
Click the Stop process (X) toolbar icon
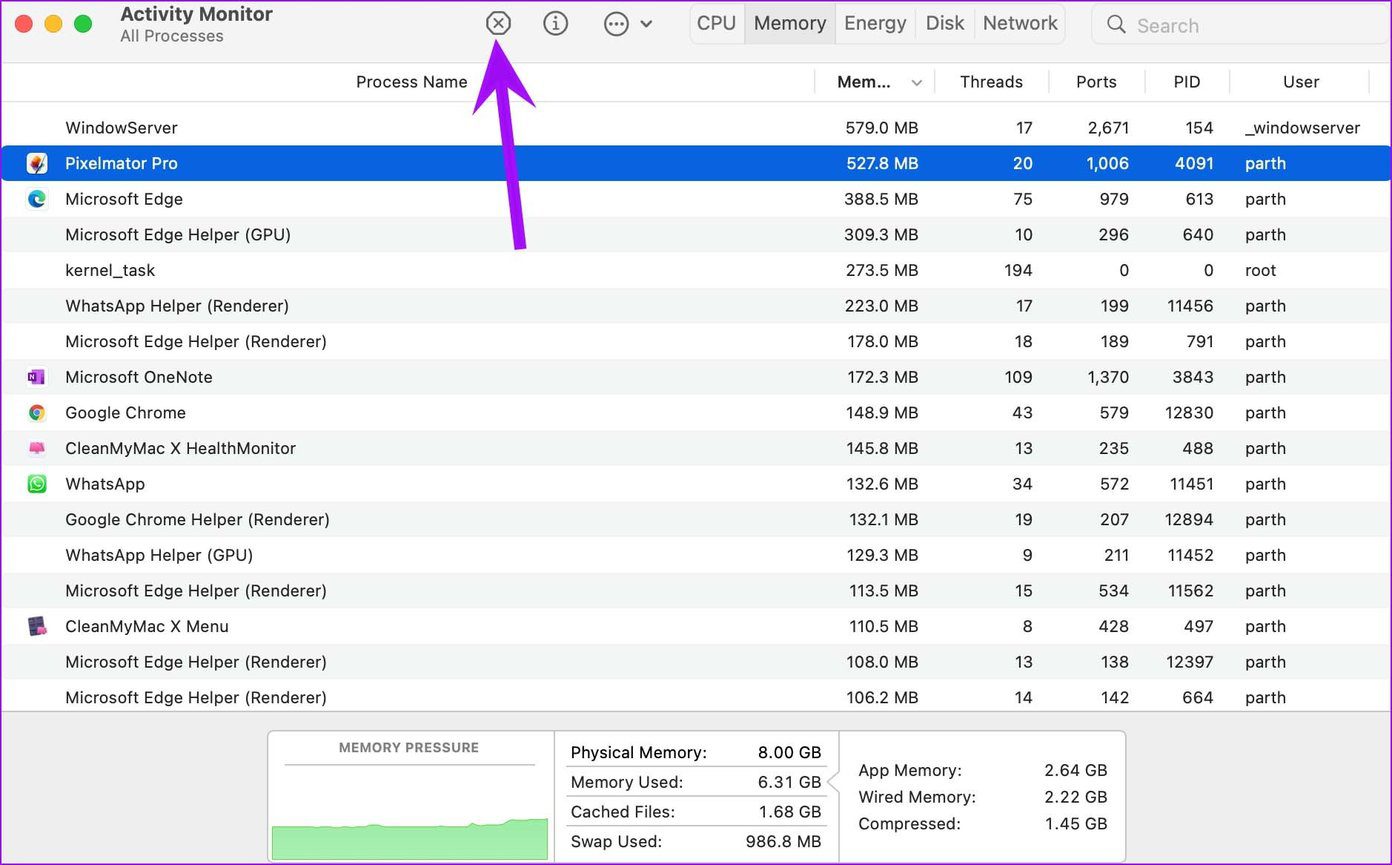498,23
